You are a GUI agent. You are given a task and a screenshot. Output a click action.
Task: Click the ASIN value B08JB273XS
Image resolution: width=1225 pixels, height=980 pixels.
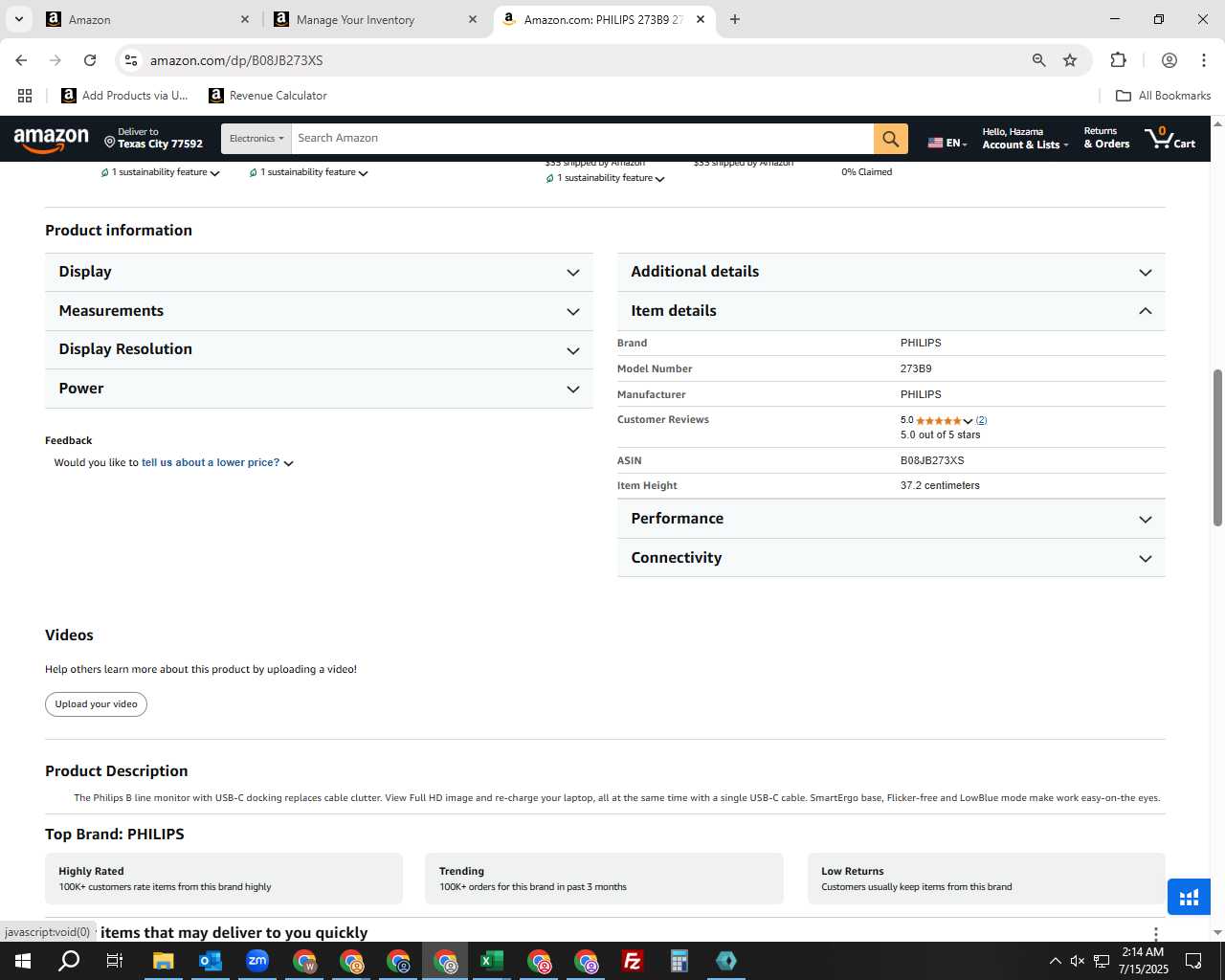(931, 460)
